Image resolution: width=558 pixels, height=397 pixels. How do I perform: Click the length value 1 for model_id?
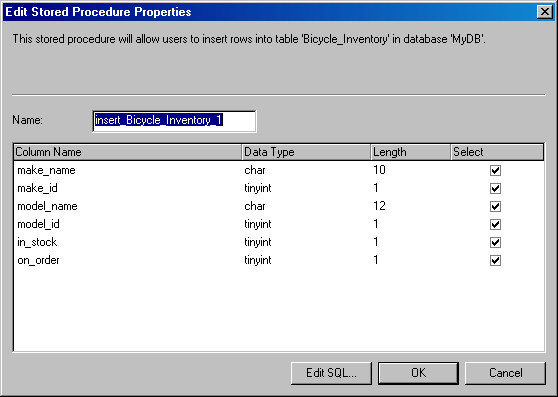point(376,224)
